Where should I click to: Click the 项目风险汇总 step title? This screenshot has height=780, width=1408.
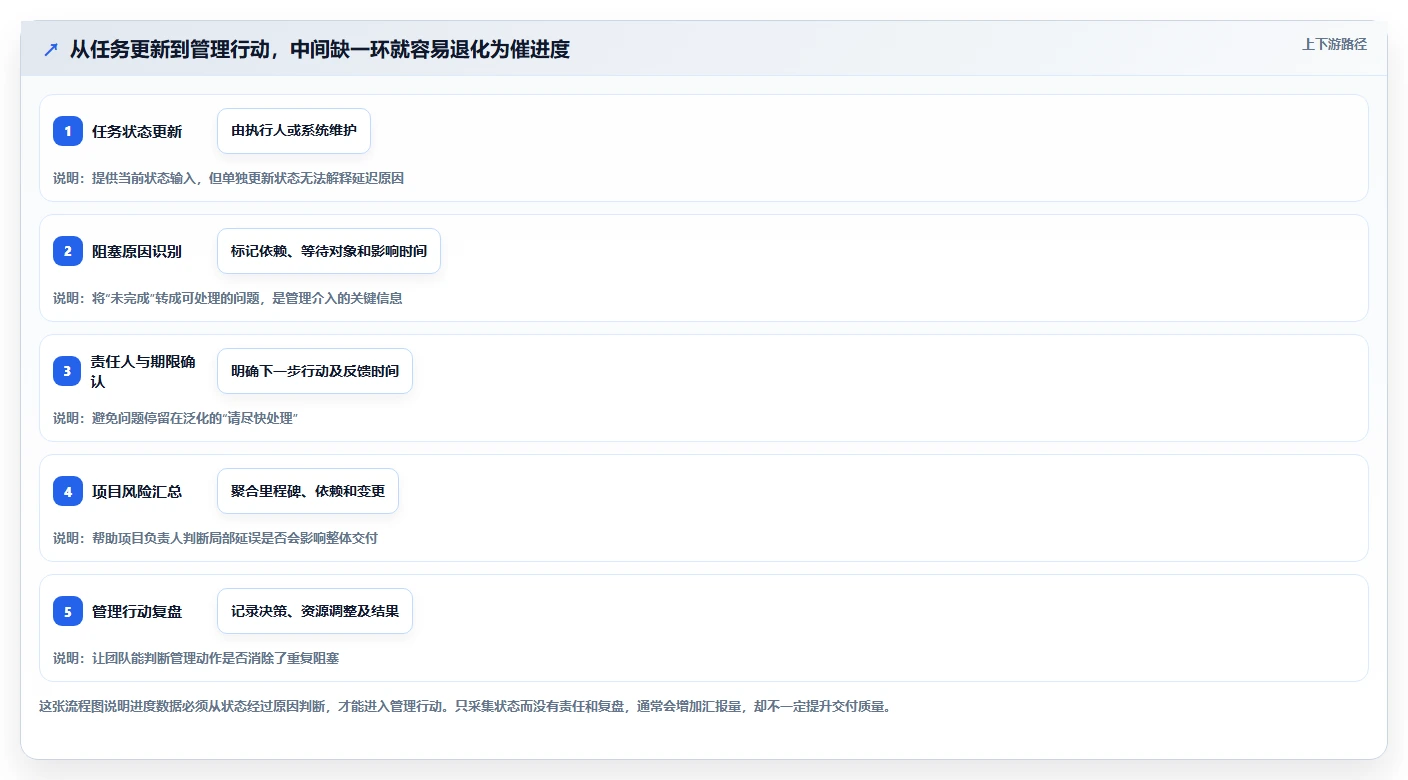coord(137,491)
